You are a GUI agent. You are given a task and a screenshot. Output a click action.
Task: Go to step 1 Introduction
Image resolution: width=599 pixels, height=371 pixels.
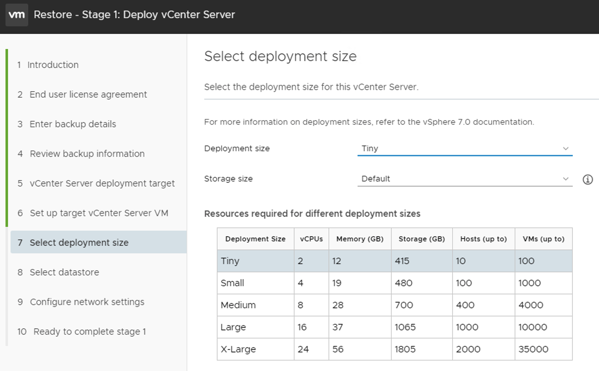(x=48, y=65)
